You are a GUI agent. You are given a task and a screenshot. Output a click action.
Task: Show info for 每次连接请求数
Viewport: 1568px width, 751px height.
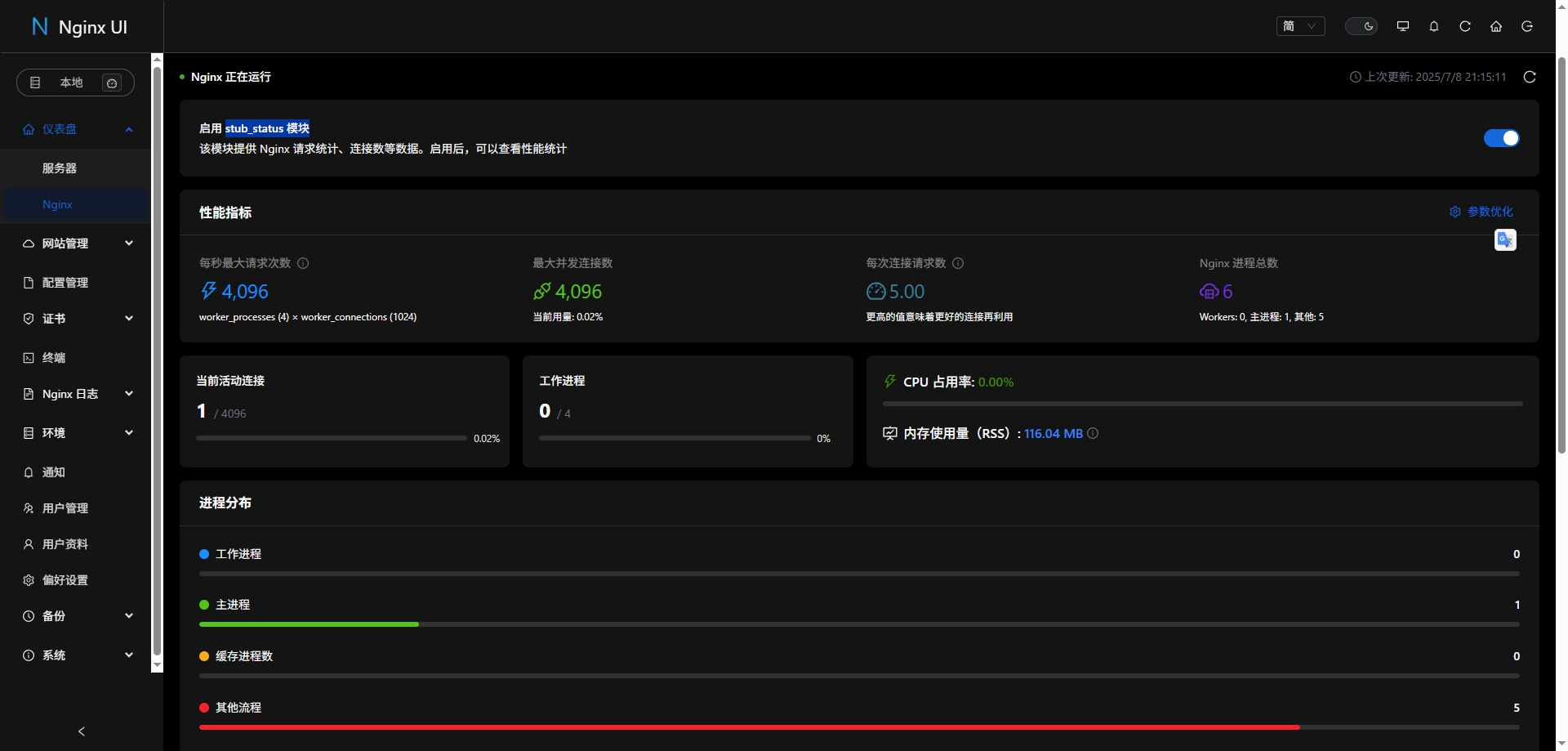click(x=958, y=263)
